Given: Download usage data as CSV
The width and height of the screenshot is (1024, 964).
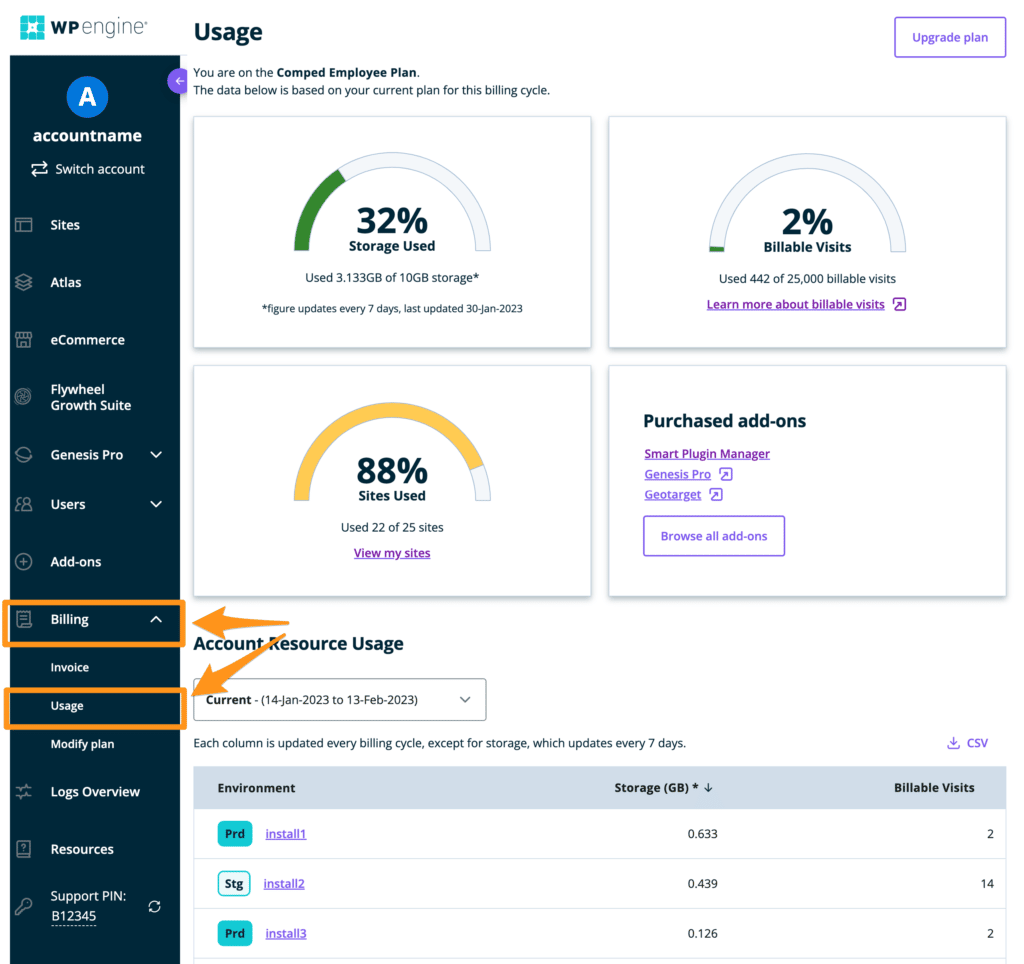Looking at the screenshot, I should (967, 743).
